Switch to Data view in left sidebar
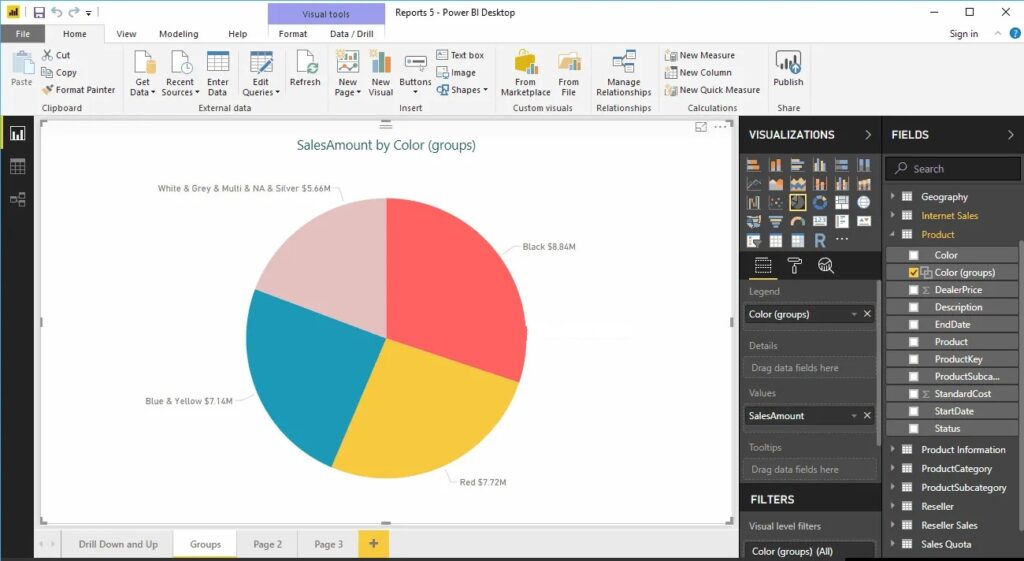 18,167
